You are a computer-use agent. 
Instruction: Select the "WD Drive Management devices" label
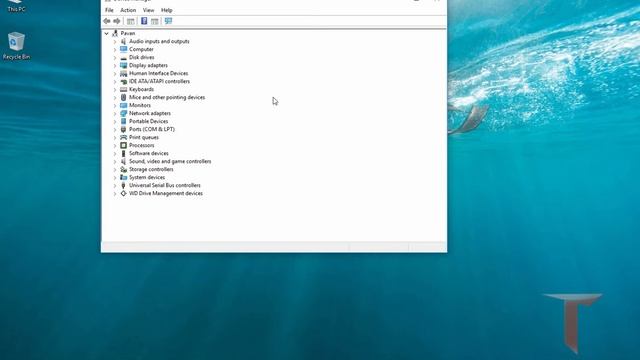click(x=166, y=193)
